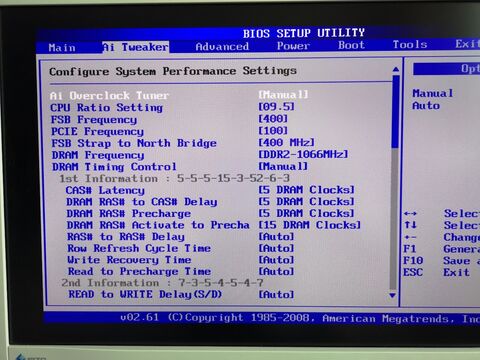Click the F1 help key label
The width and height of the screenshot is (480, 360).
coord(410,249)
